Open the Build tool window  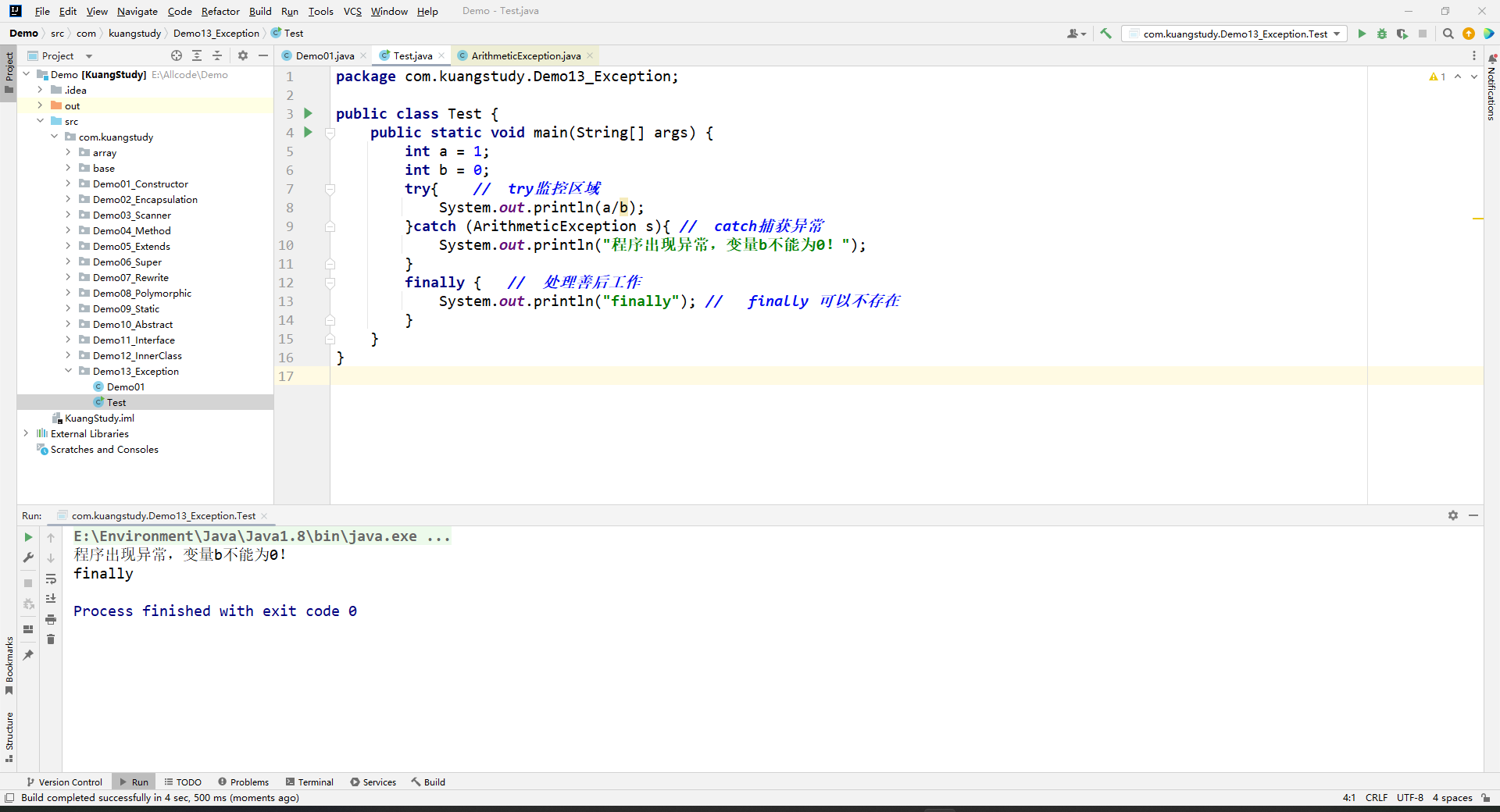[x=428, y=782]
